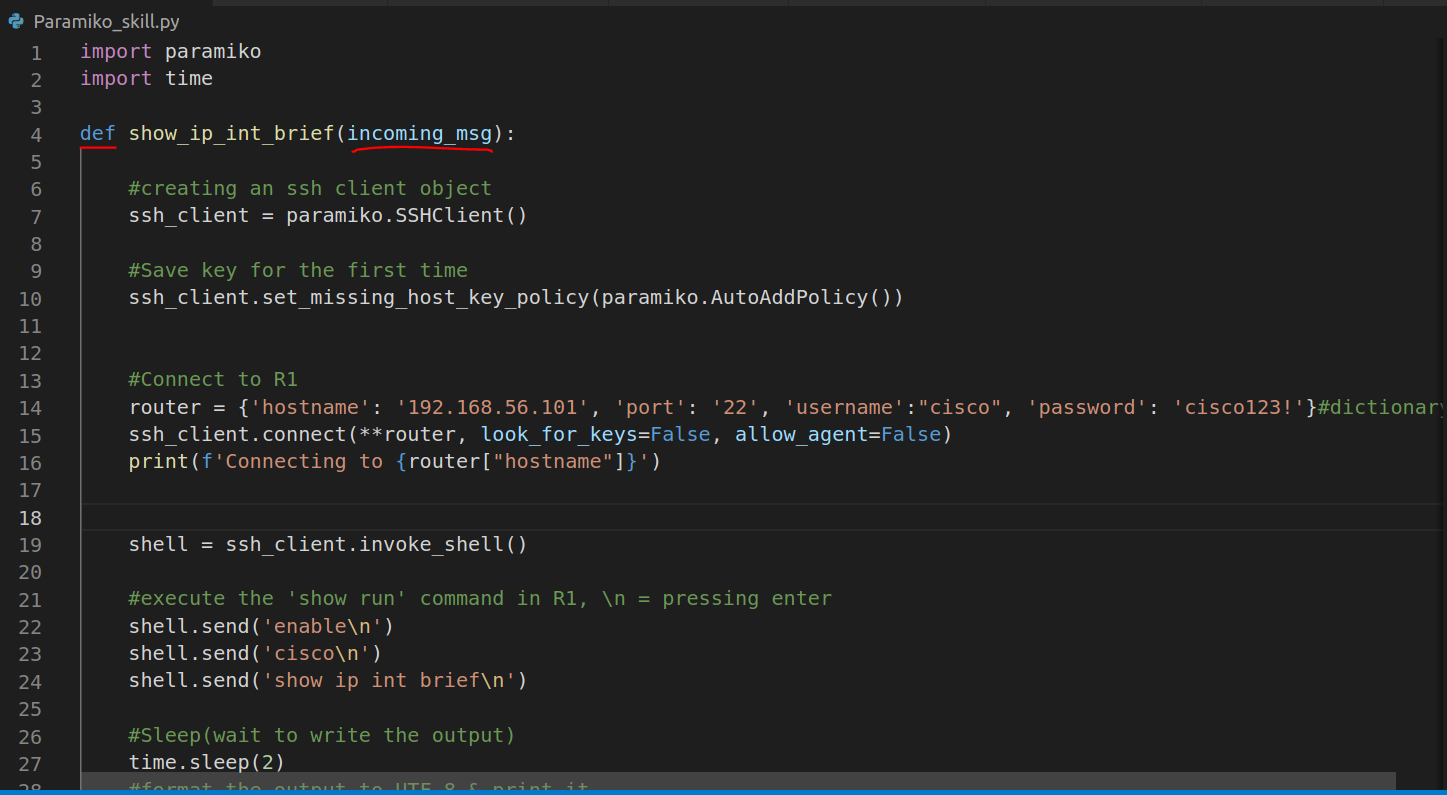
Task: Click the incoming_msg parameter
Action: (x=420, y=133)
